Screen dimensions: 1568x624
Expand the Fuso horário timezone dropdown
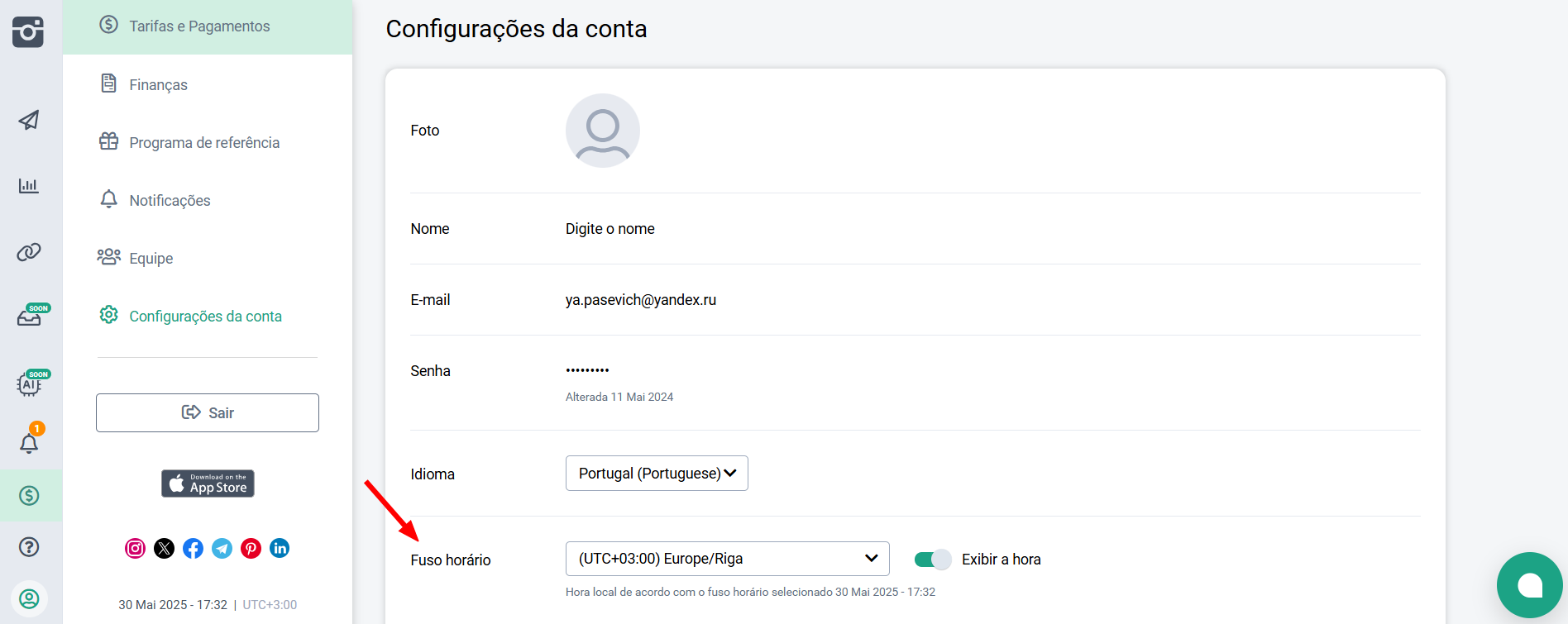pyautogui.click(x=727, y=559)
